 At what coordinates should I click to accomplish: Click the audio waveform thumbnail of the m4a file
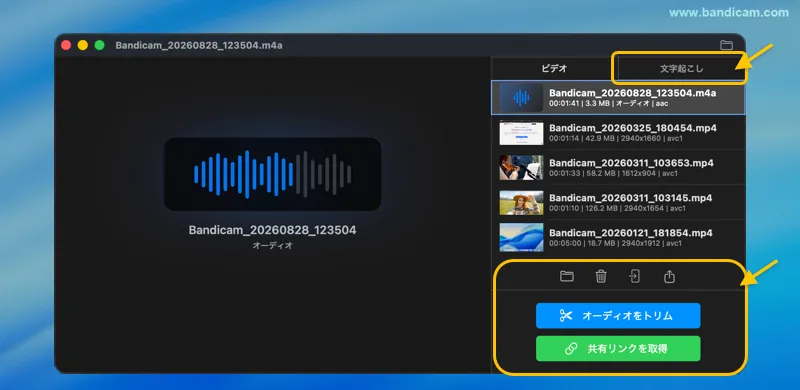point(521,98)
